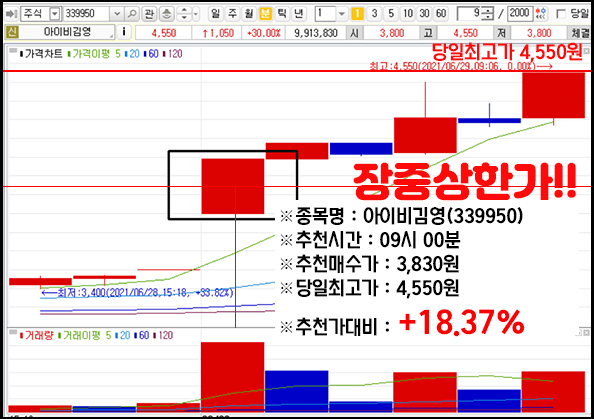The width and height of the screenshot is (594, 419).
Task: Open the 관 watchlist button
Action: click(149, 14)
